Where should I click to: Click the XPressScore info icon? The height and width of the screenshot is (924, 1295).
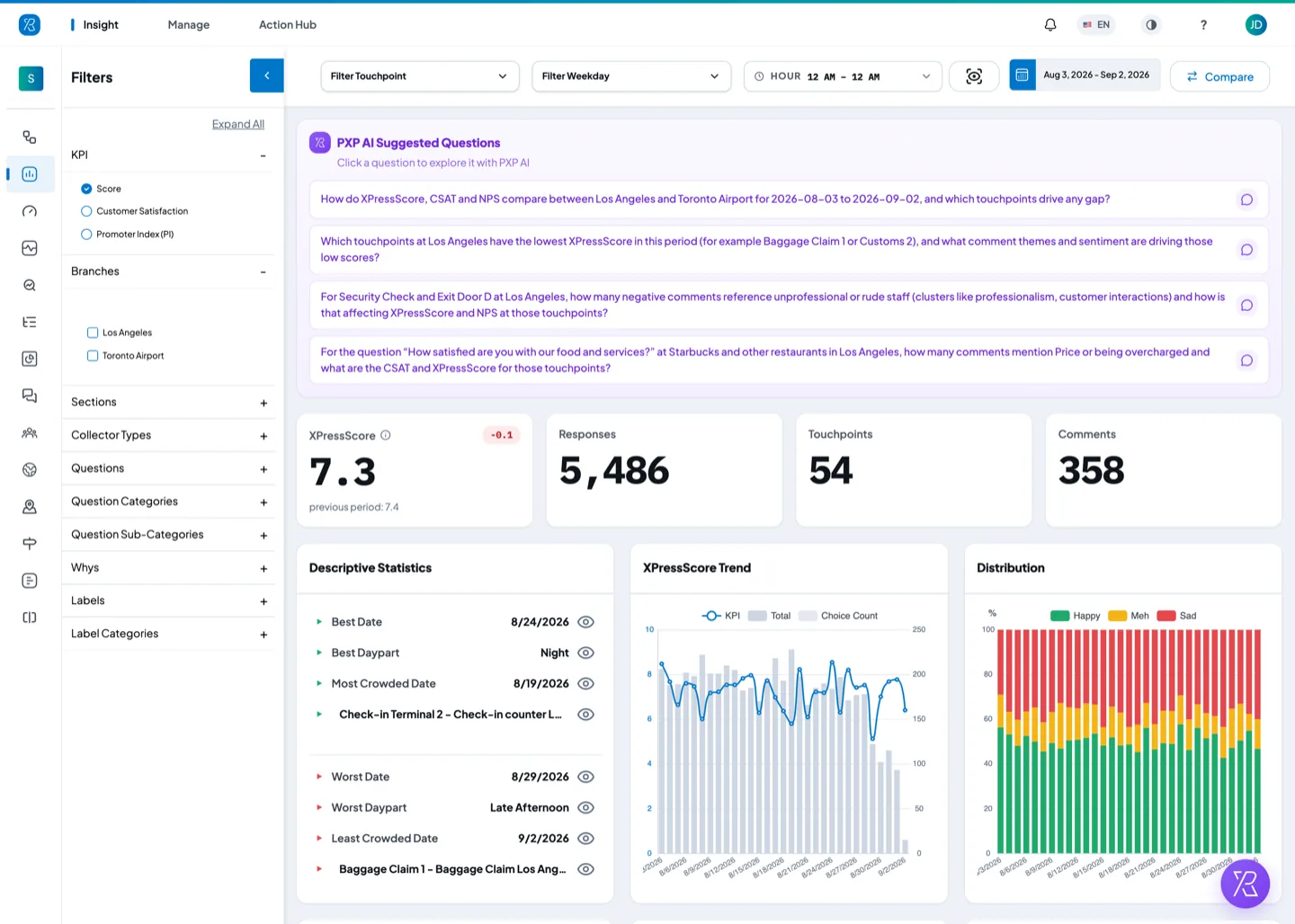(386, 435)
